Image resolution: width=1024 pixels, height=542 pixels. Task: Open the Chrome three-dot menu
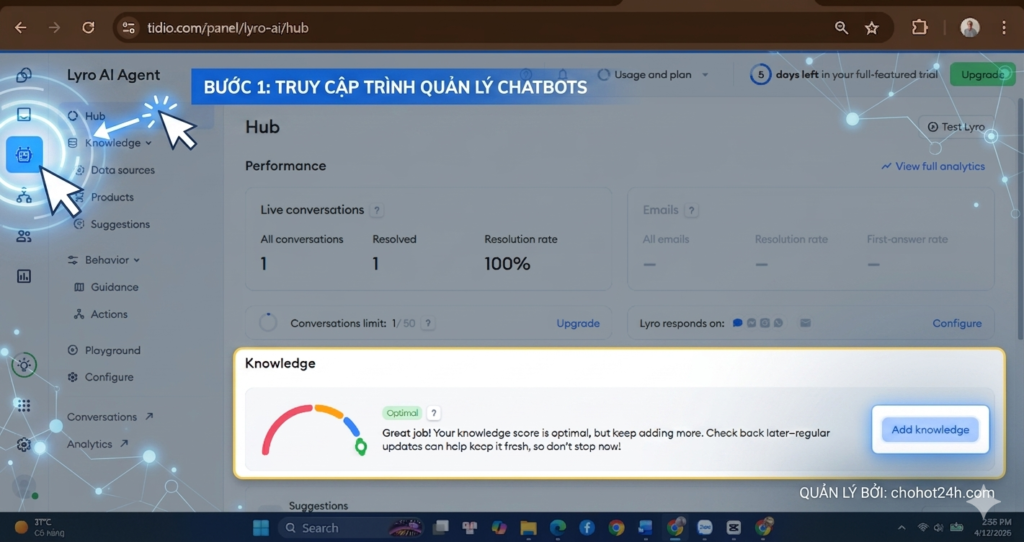pos(1004,27)
